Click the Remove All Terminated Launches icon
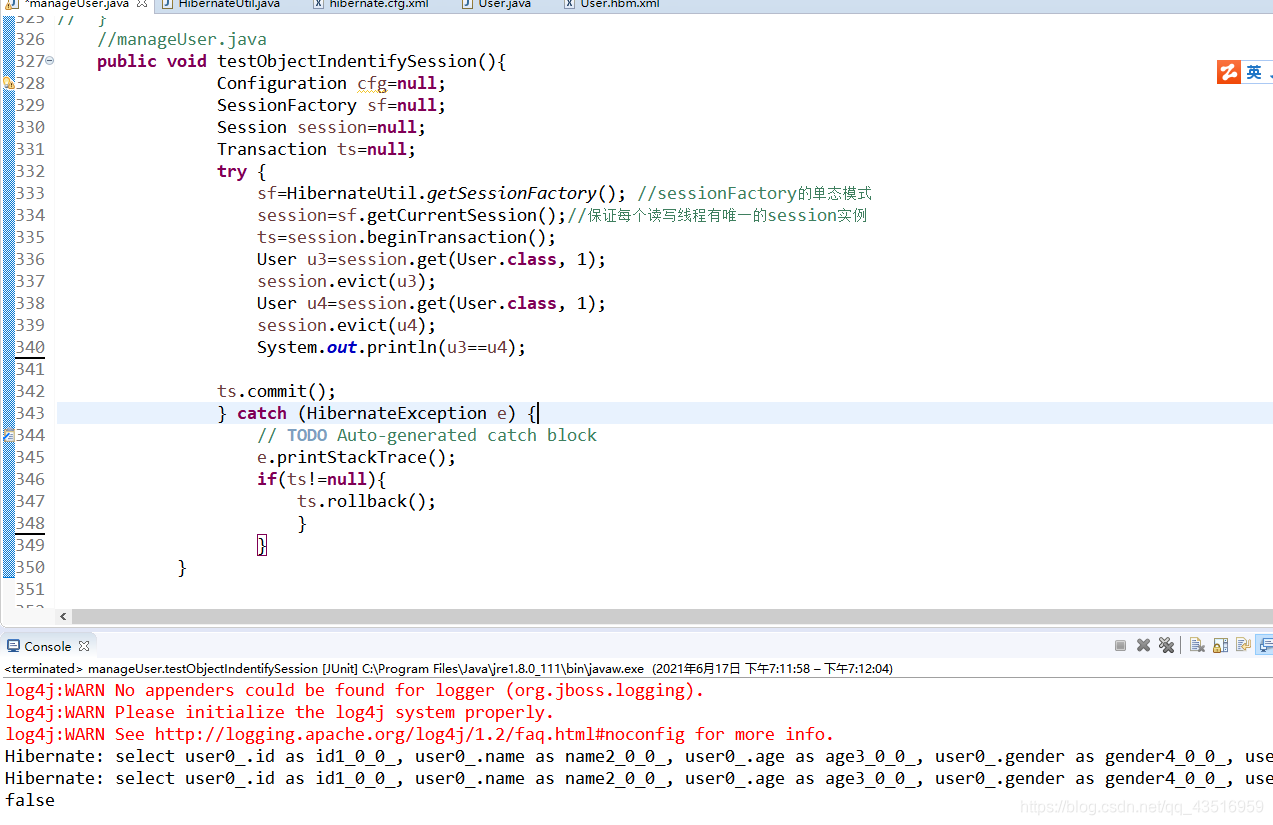Image resolution: width=1273 pixels, height=825 pixels. (1166, 645)
